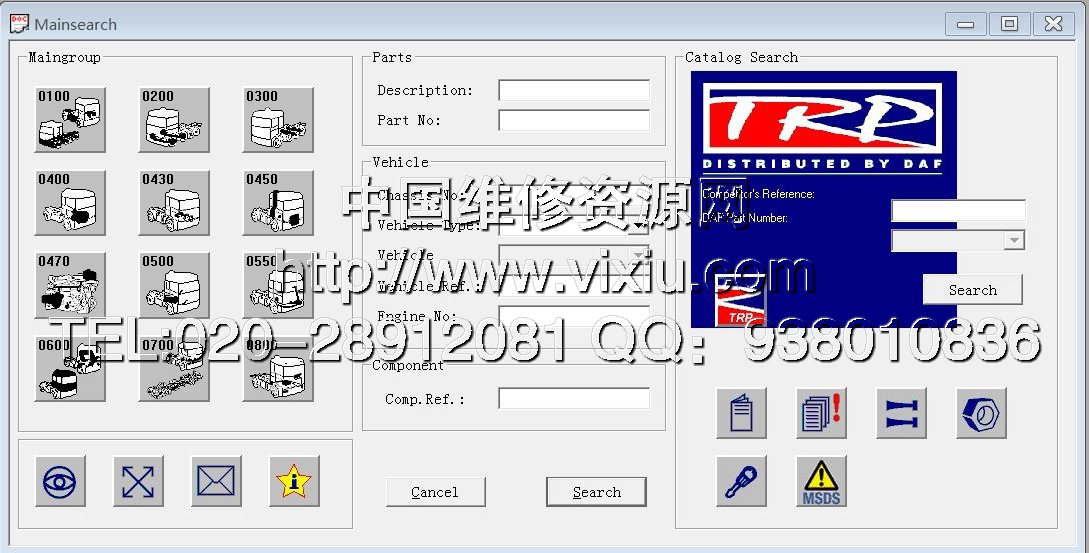
Task: Open maingroup 0470 engine icon
Action: [70, 285]
